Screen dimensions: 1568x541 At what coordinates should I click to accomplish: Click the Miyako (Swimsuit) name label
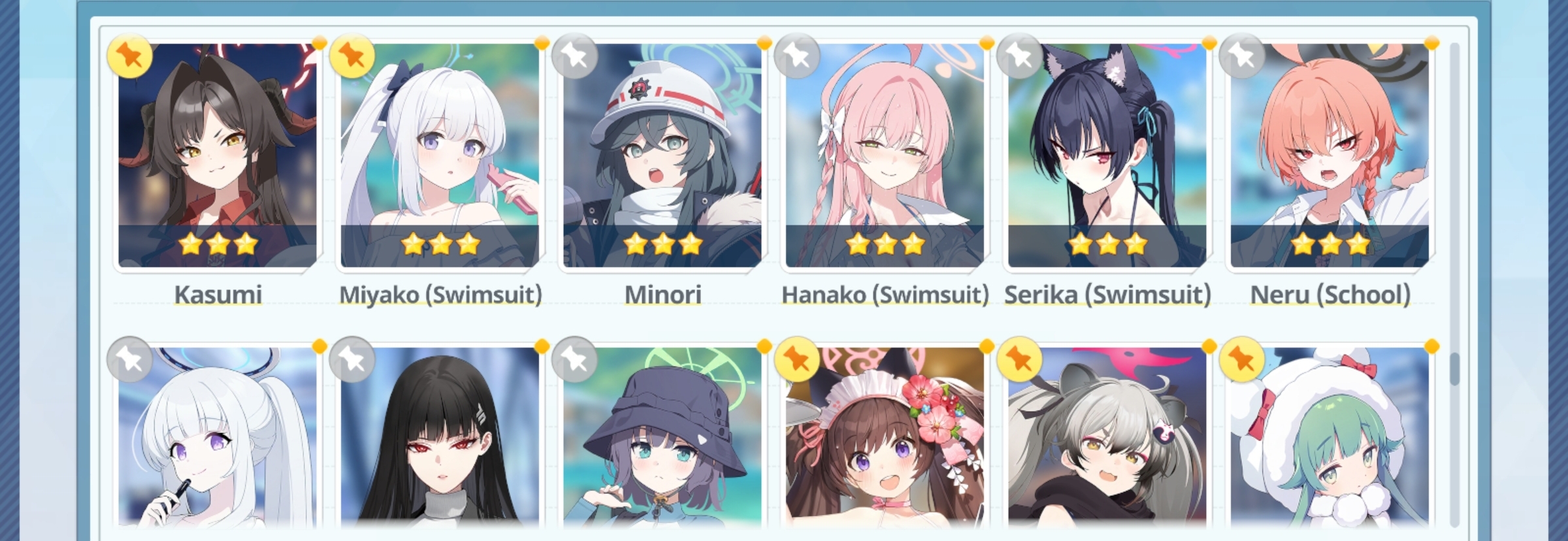pos(440,295)
